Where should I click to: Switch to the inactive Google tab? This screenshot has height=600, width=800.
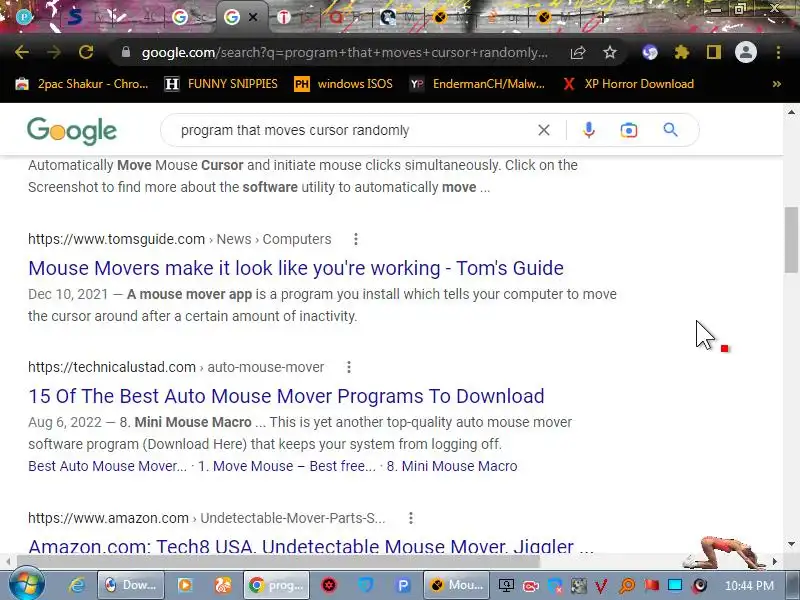coord(189,17)
